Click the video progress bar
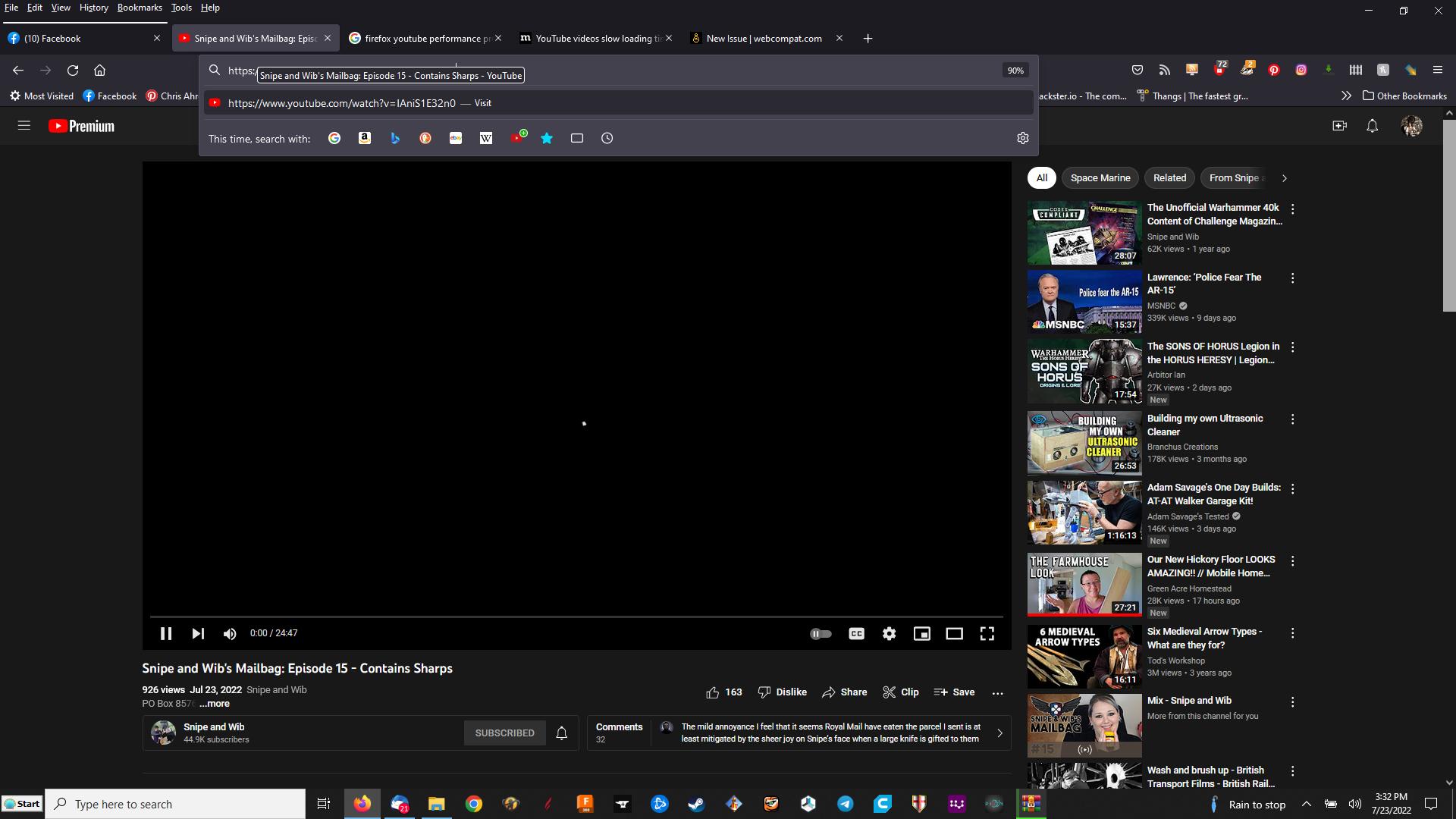Screen dimensions: 1456x819 click(576, 617)
